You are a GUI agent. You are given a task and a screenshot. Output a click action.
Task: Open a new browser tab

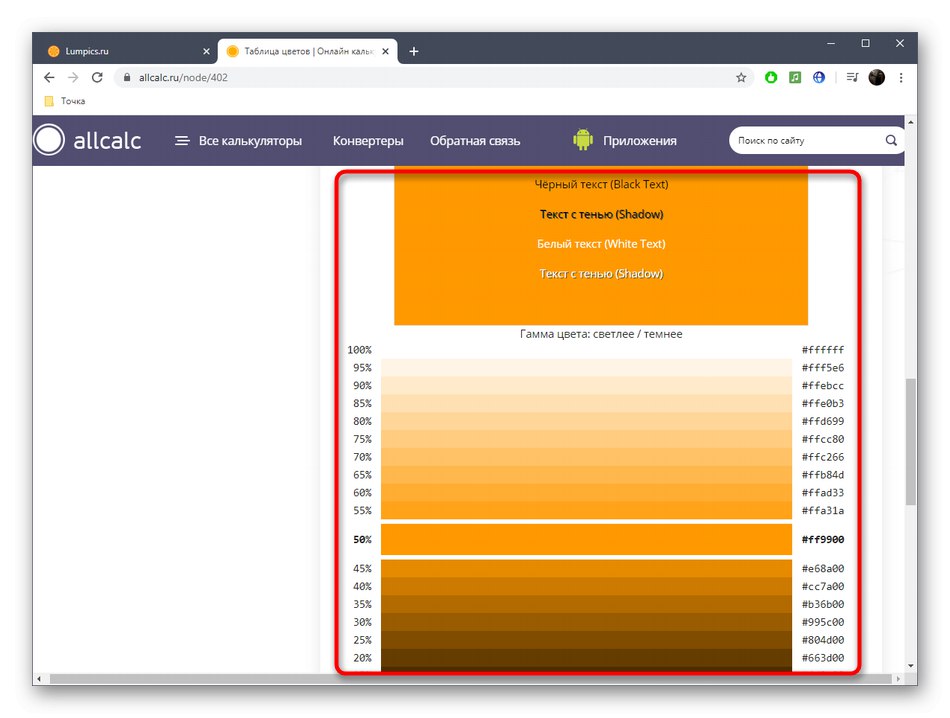[414, 52]
